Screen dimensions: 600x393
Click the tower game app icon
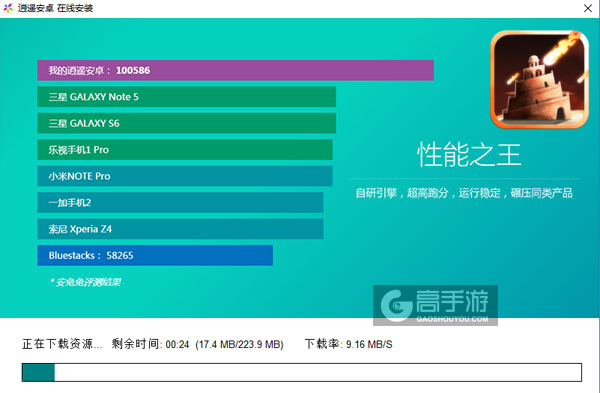coord(539,80)
